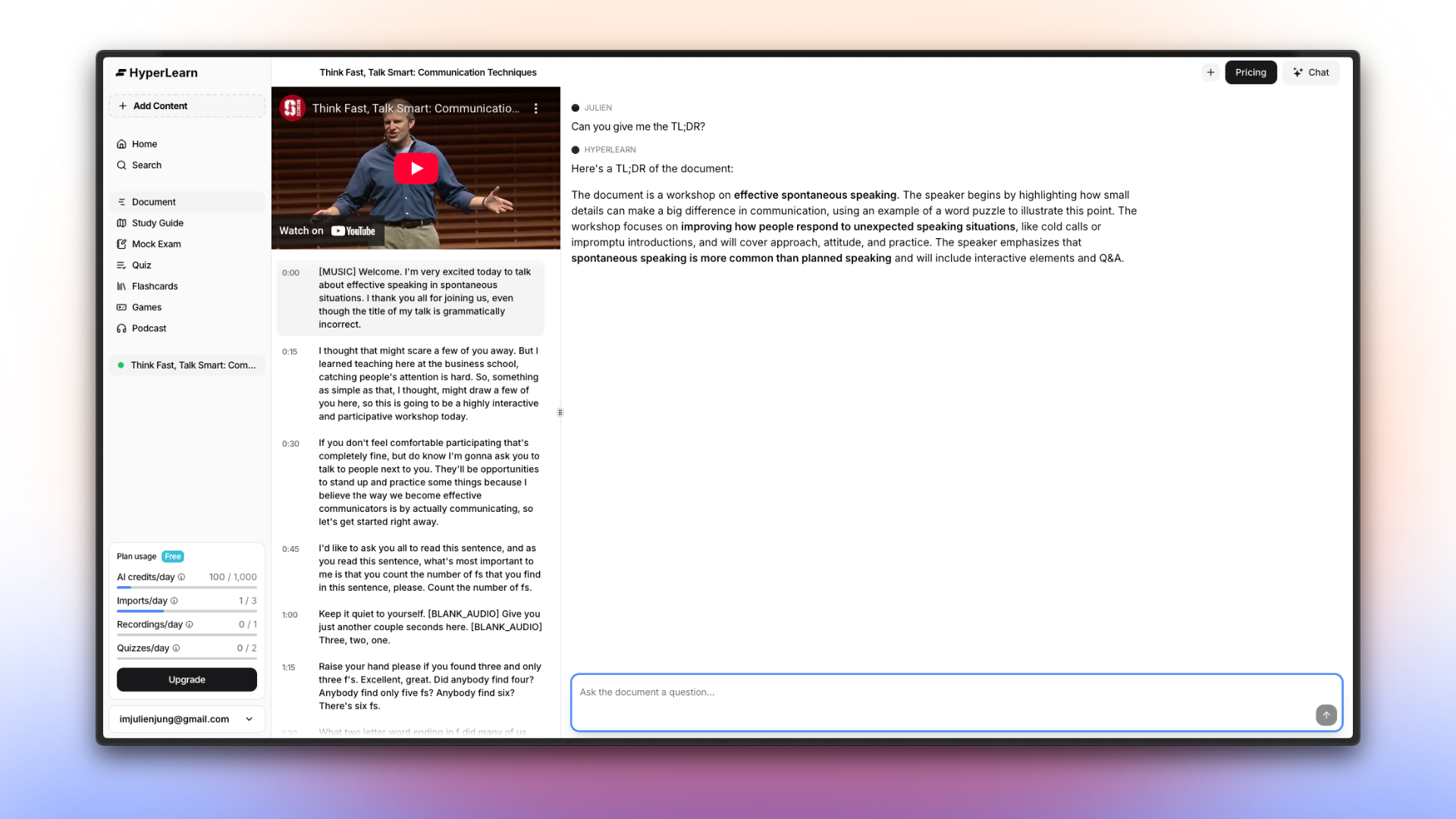Click the panel resize divider handle
This screenshot has height=819, width=1456.
(x=560, y=413)
